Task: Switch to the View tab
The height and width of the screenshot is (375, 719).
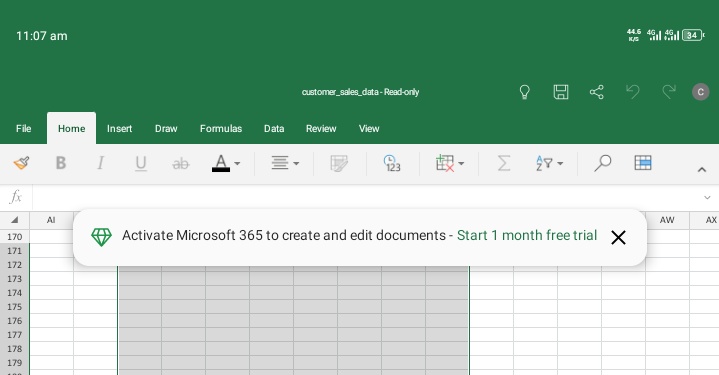Action: pos(369,129)
